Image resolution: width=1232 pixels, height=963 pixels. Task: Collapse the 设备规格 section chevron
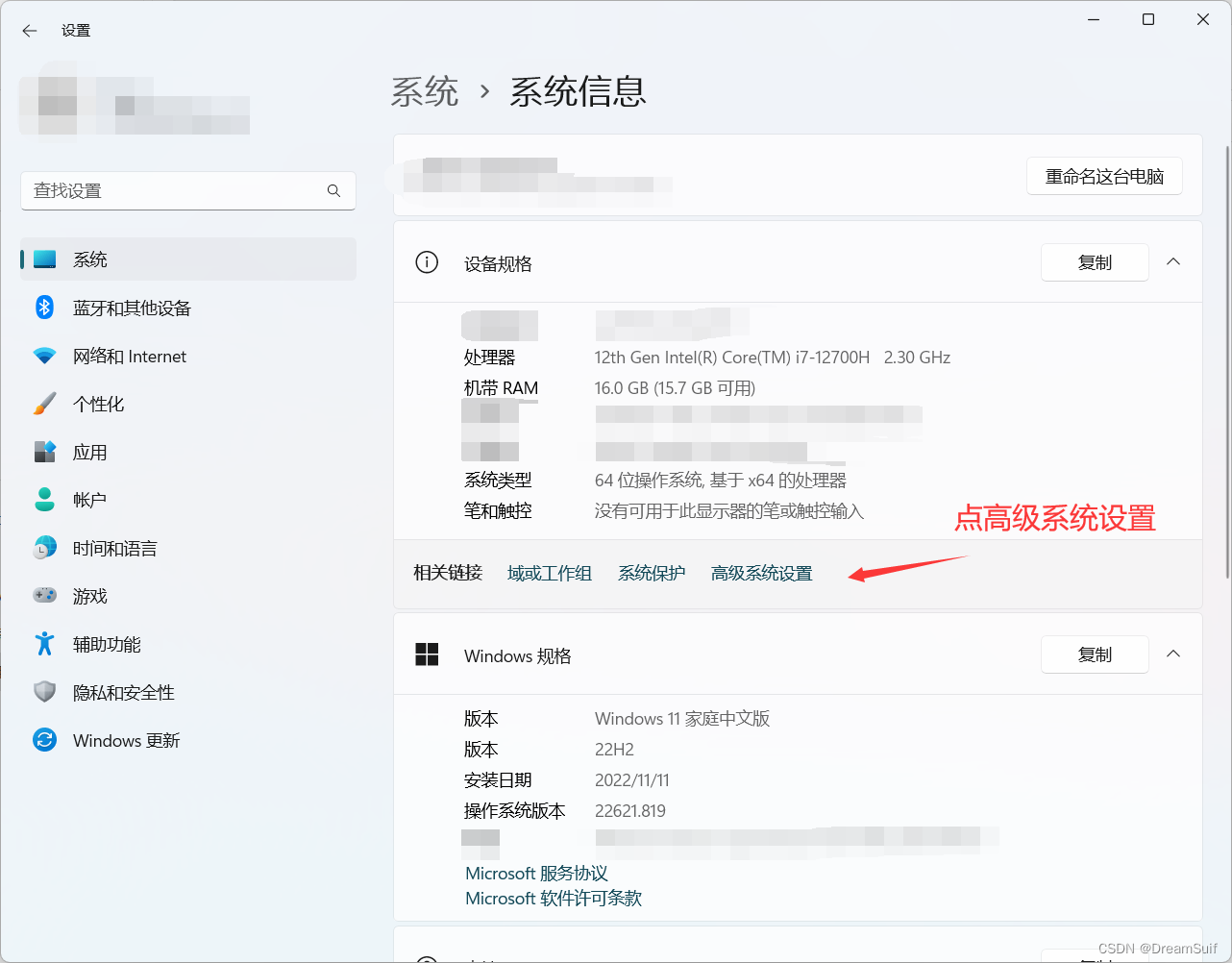tap(1173, 261)
